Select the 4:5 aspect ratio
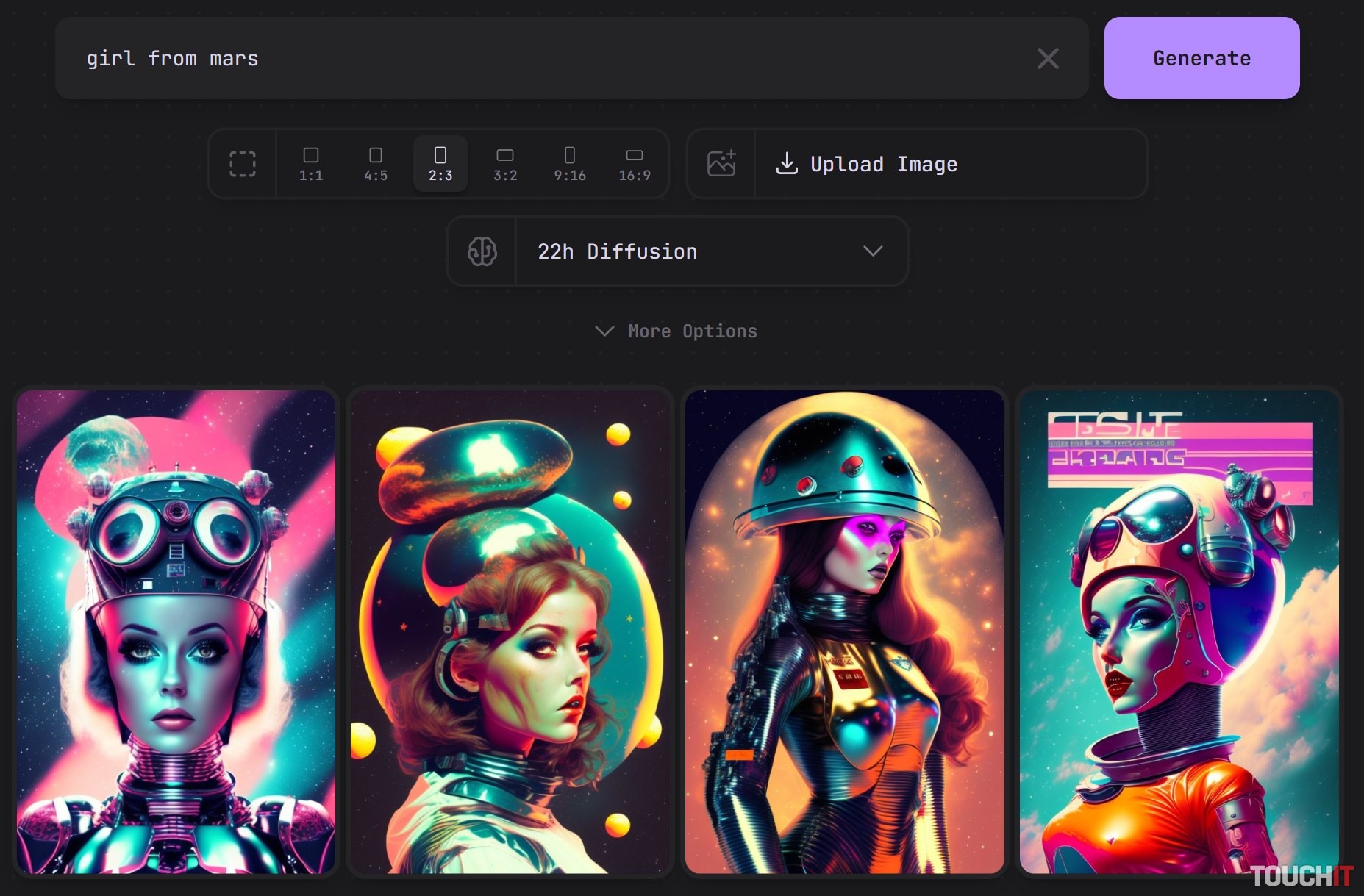 (x=376, y=164)
